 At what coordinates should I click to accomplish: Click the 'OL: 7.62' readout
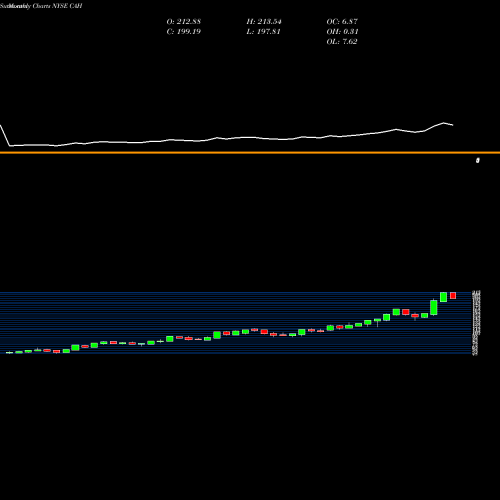pos(342,42)
